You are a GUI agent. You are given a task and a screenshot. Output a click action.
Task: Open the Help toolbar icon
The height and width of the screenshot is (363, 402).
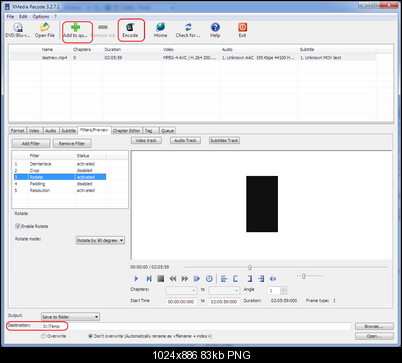[215, 30]
